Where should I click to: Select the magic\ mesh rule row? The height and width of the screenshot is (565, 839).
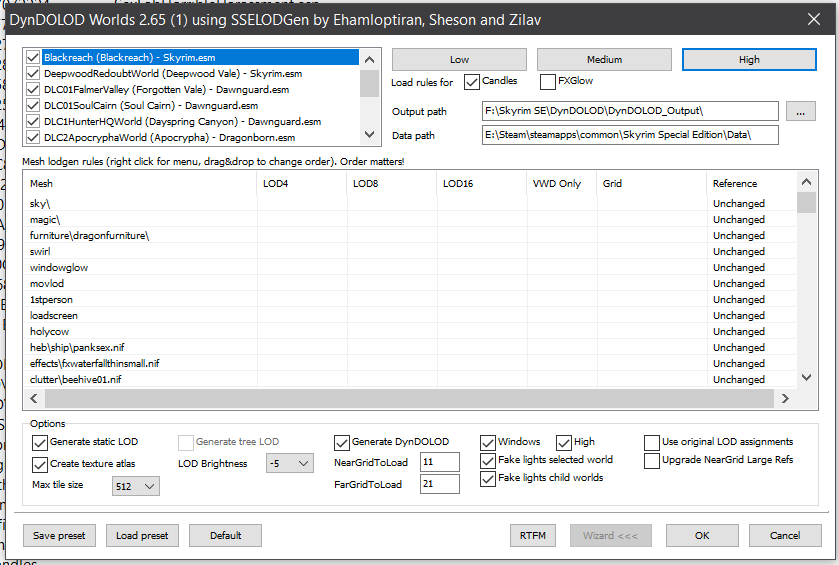[x=409, y=219]
